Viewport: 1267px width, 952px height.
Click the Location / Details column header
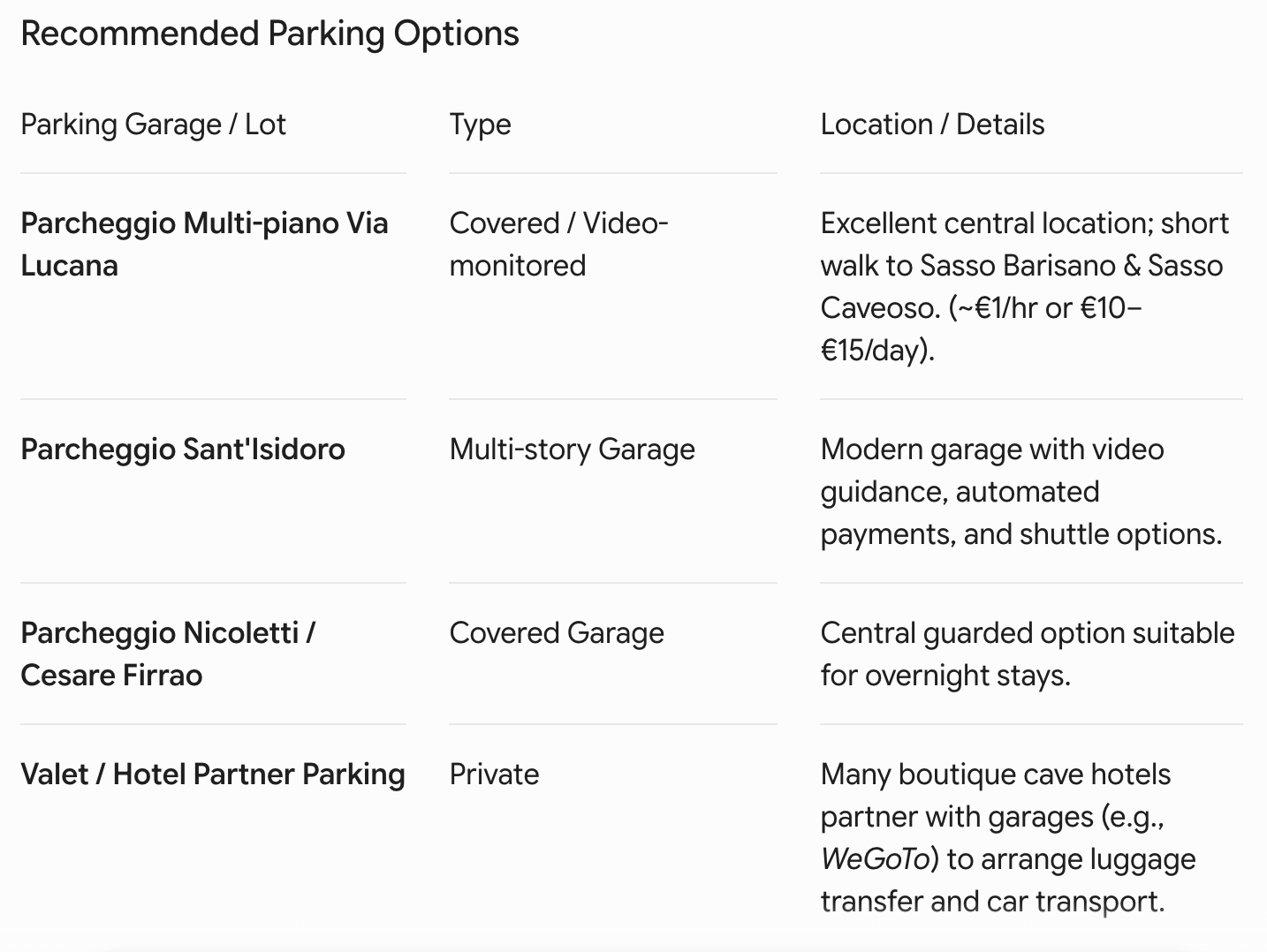tap(932, 125)
